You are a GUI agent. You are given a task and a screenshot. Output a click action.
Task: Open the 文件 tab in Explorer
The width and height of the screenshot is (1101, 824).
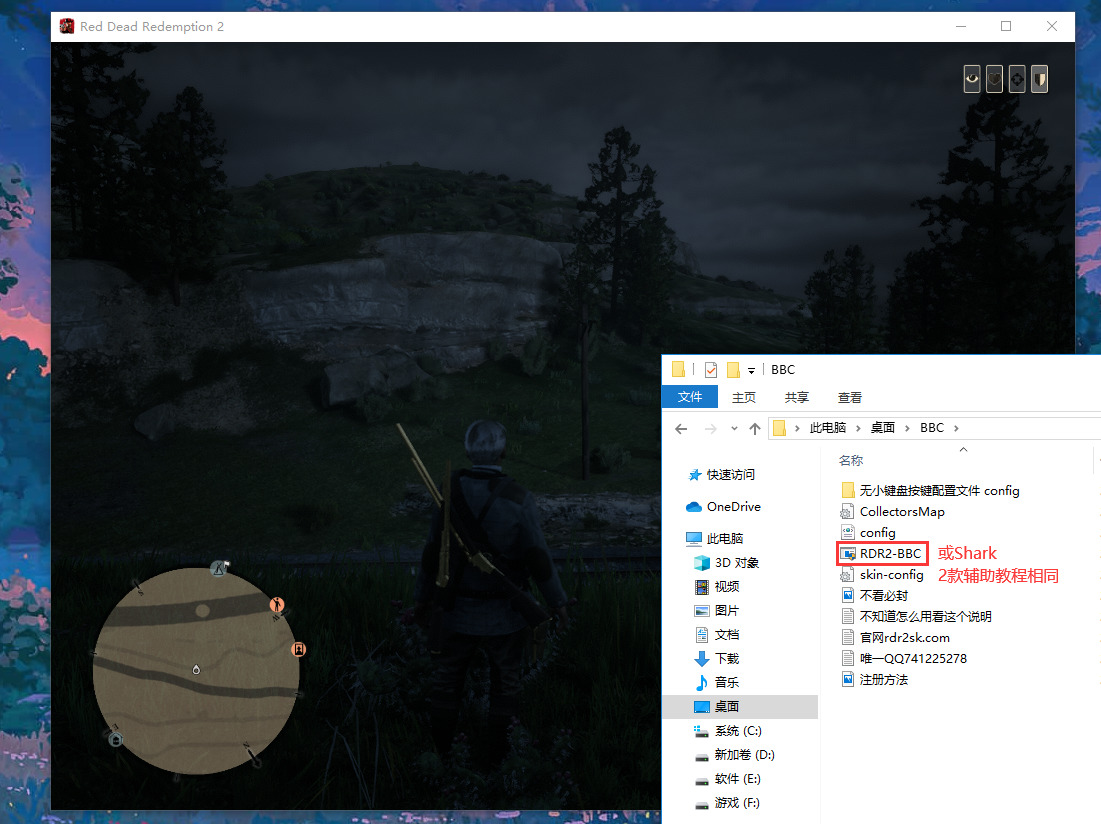point(690,397)
